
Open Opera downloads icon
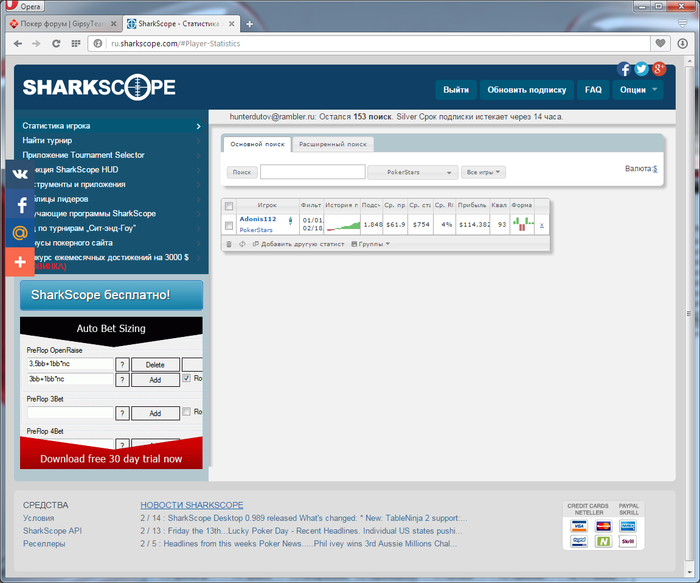[682, 43]
